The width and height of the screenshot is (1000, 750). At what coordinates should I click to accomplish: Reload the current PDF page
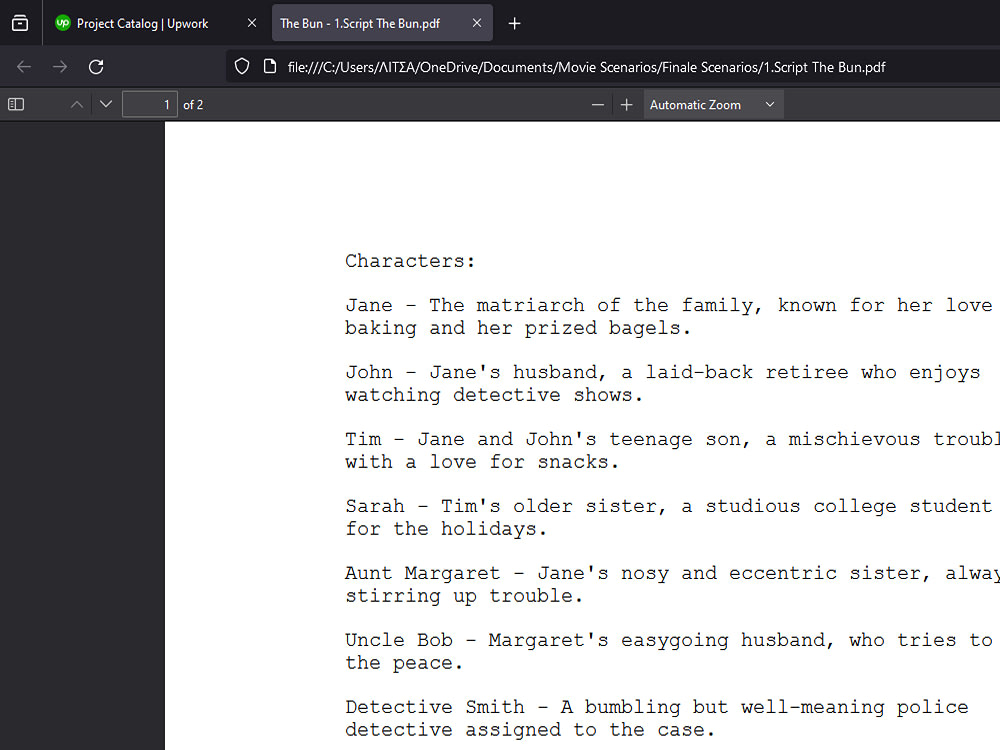[95, 66]
